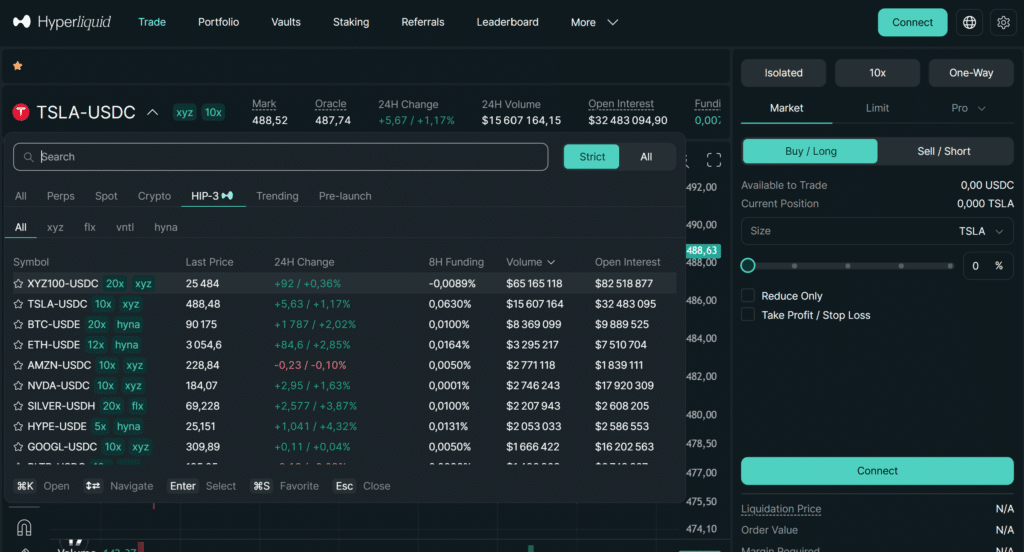Click the Connect button below order form
The image size is (1024, 552).
[x=877, y=470]
